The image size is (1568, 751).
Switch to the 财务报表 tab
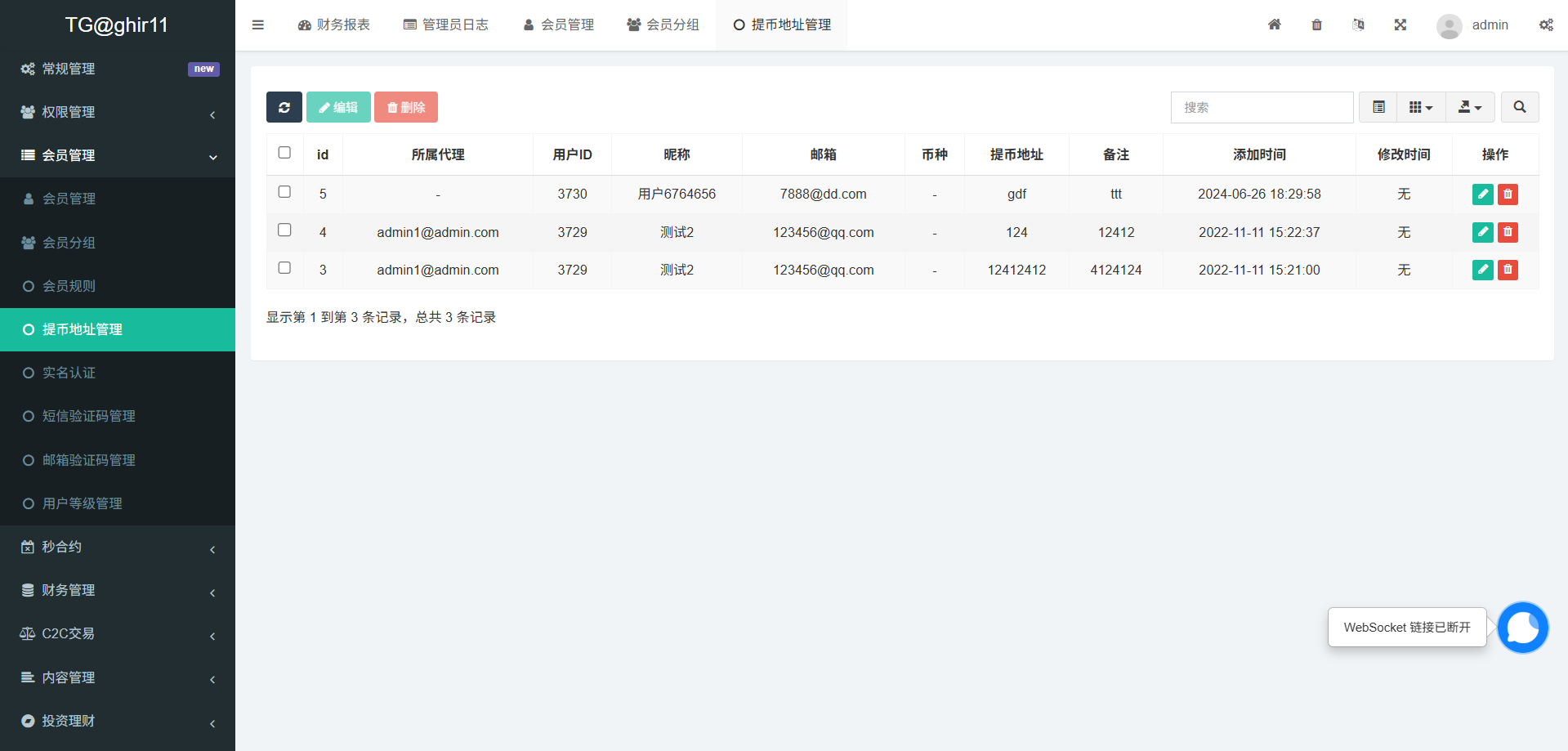(334, 25)
